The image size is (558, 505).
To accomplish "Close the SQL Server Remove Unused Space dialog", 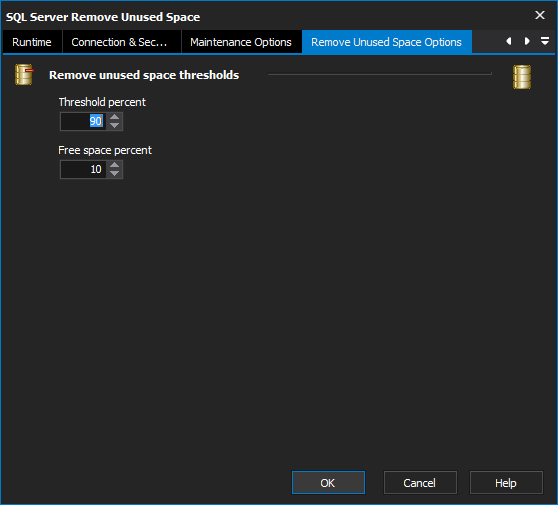I will pos(540,15).
